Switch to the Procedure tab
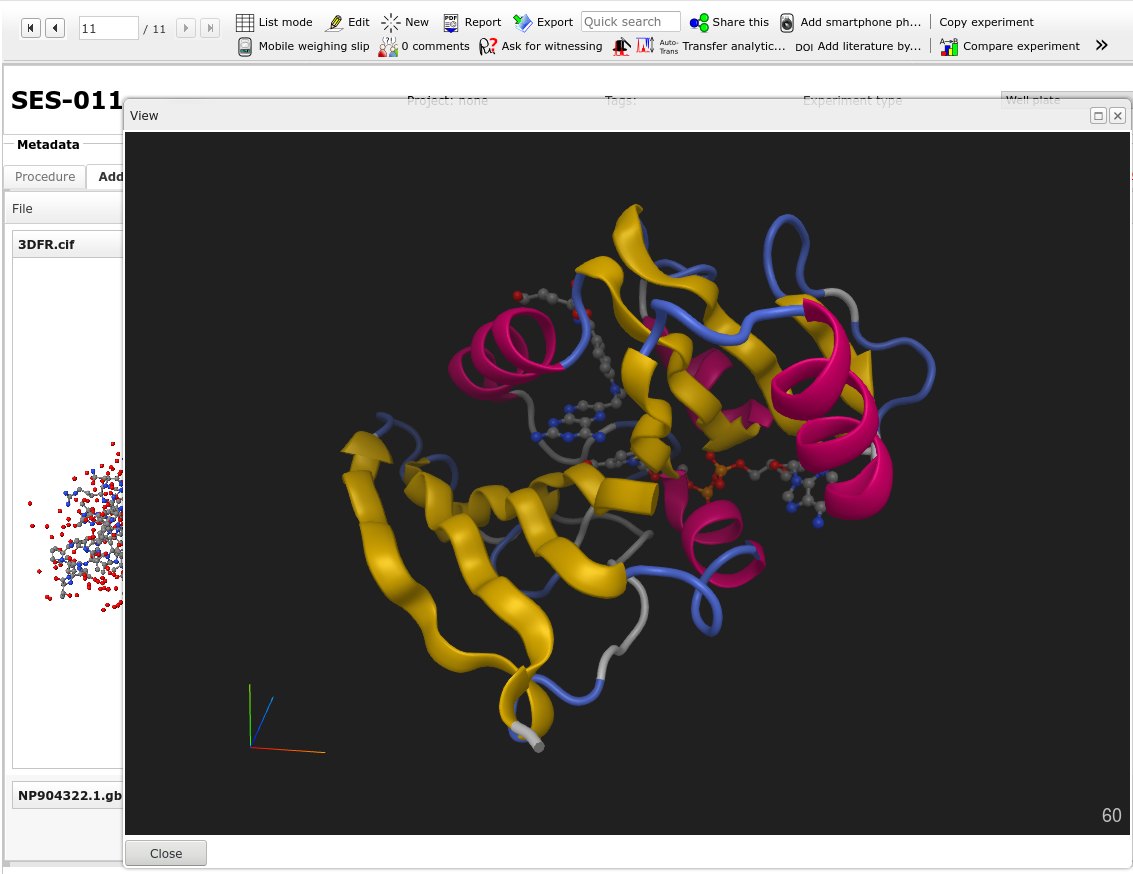1133x874 pixels. [x=45, y=177]
